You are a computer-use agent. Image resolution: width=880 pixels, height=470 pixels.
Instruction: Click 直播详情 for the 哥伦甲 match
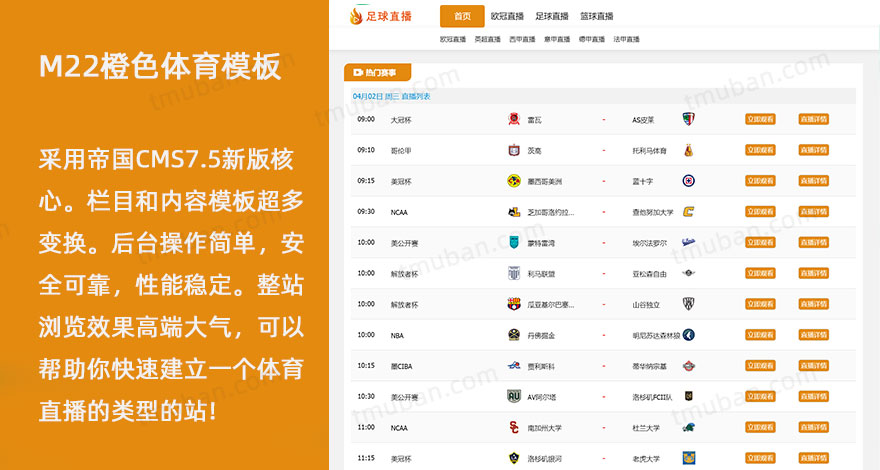click(x=813, y=150)
